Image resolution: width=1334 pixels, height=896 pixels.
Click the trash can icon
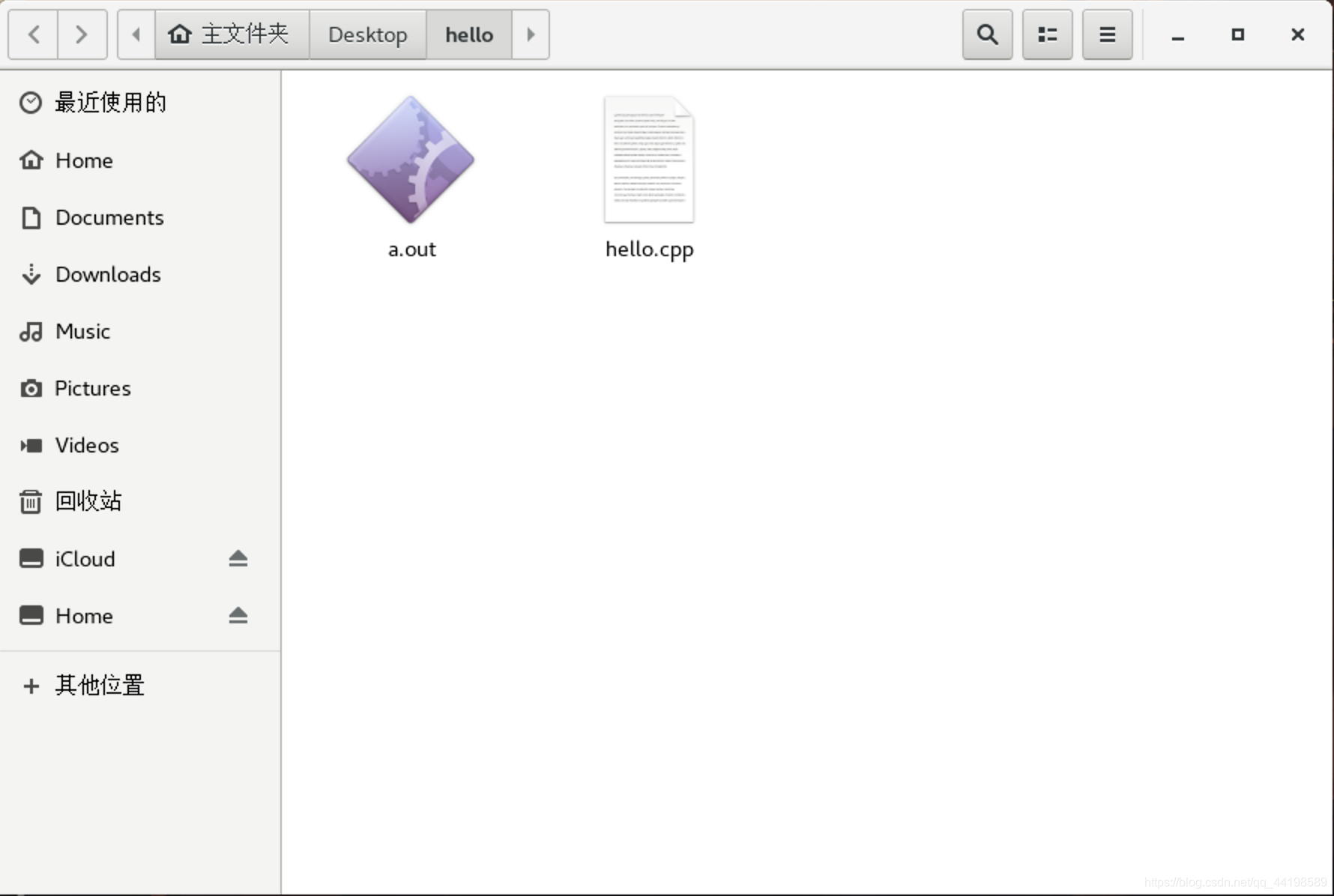pyautogui.click(x=31, y=501)
